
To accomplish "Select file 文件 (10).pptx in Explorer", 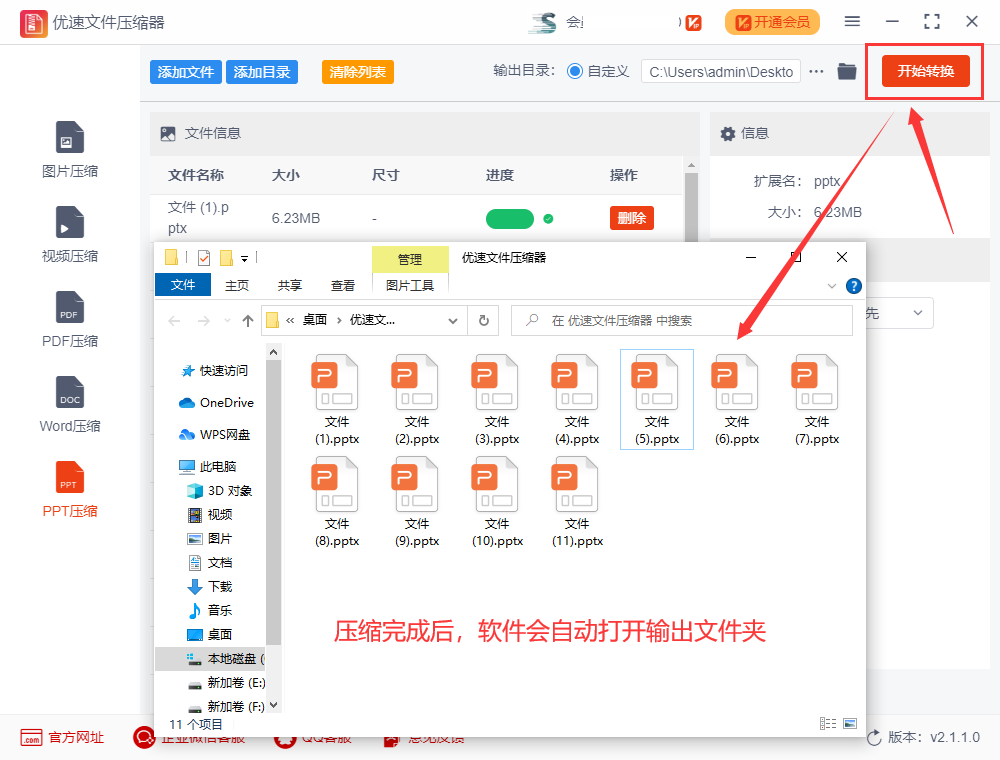I will (x=497, y=502).
